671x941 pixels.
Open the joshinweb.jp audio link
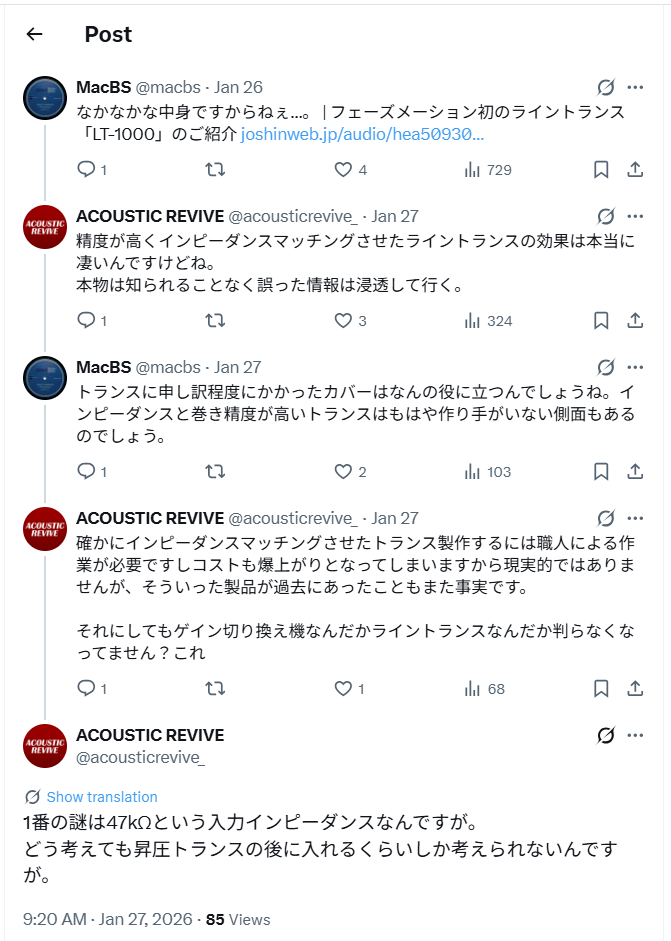pyautogui.click(x=362, y=133)
